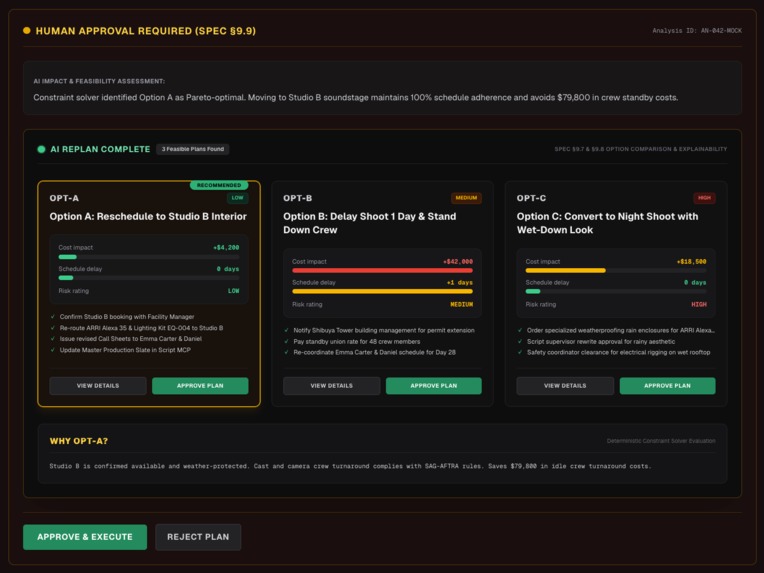Click the '+$18,500' cost value
This screenshot has width=764, height=573.
691,262
